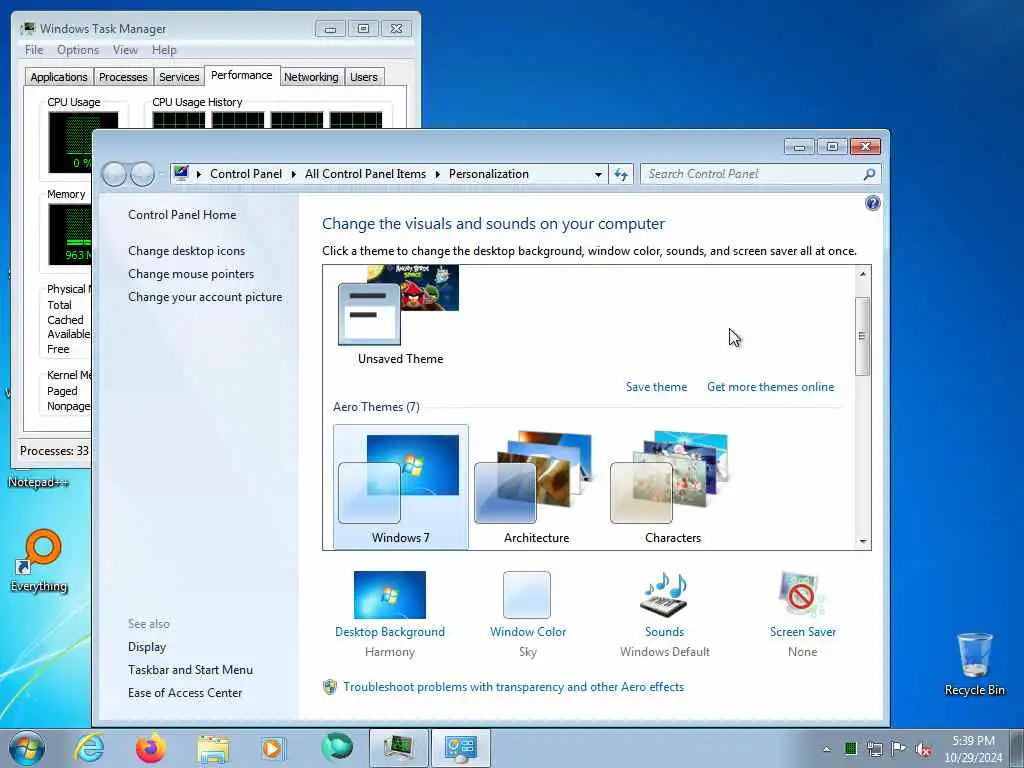Click All Control Panel Items breadcrumb
This screenshot has width=1024, height=768.
pos(365,174)
